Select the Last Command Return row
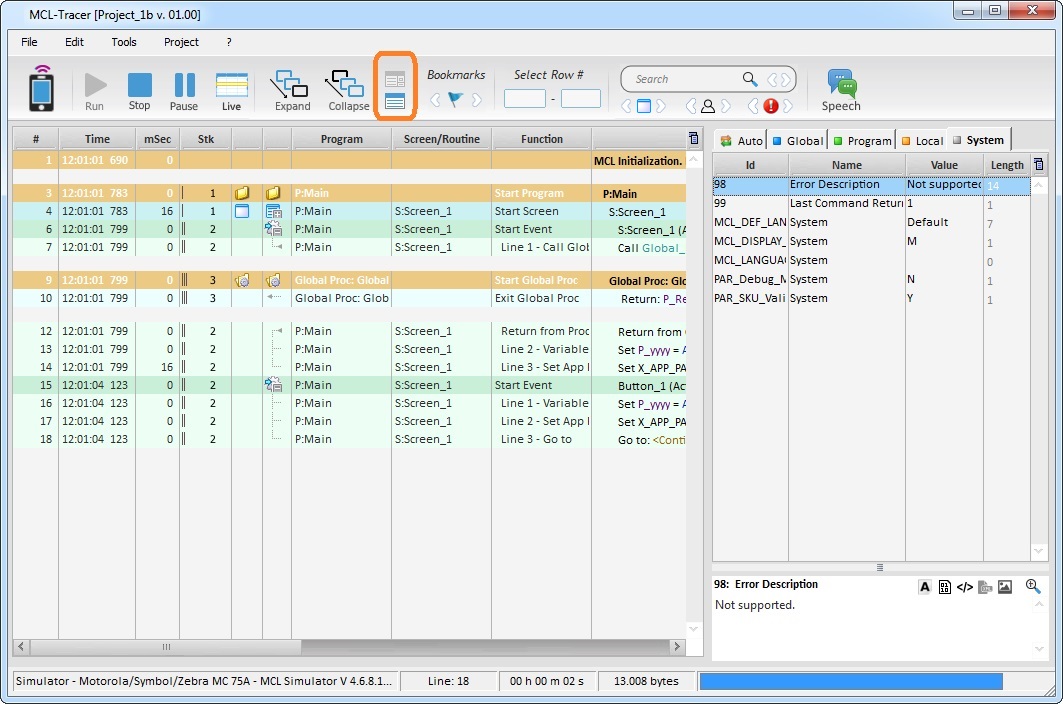The image size is (1063, 704). pyautogui.click(x=871, y=203)
